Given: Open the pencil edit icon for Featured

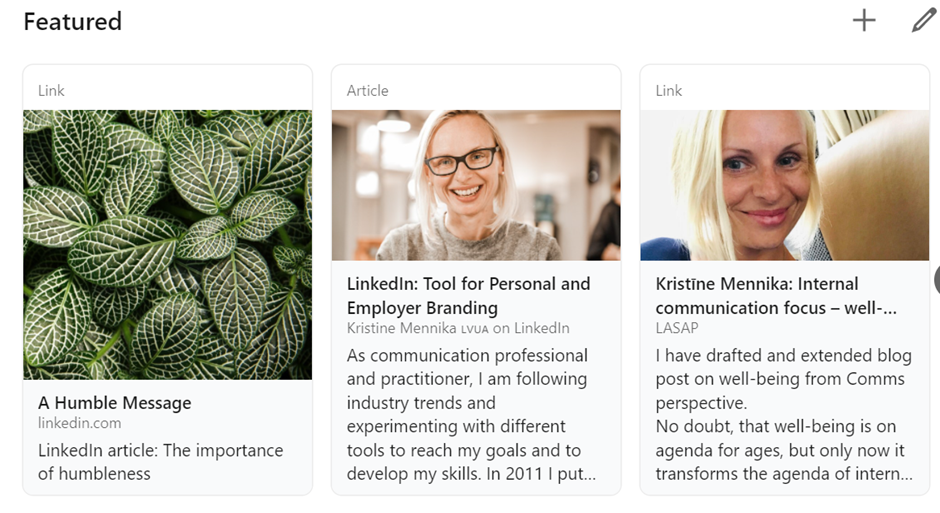Looking at the screenshot, I should [924, 21].
